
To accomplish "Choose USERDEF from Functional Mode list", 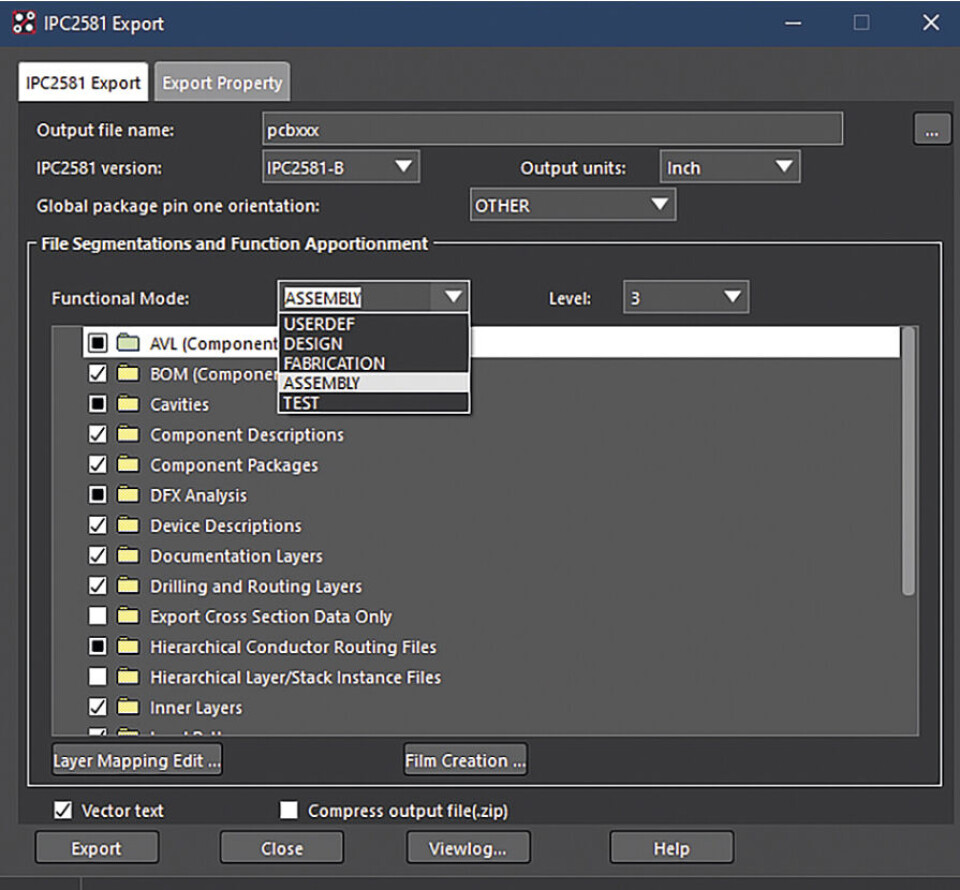I will [x=374, y=324].
